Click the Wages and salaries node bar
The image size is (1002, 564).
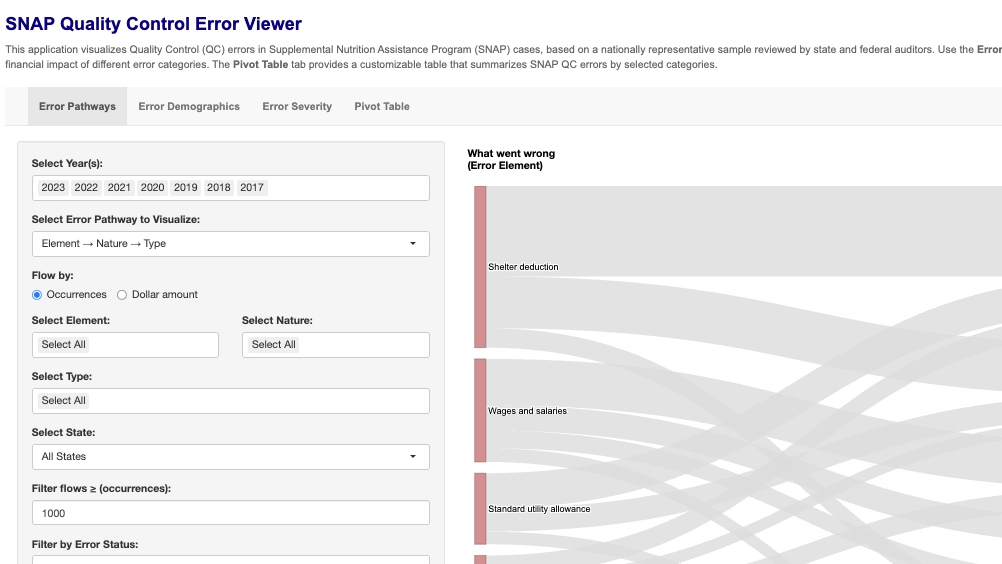480,411
